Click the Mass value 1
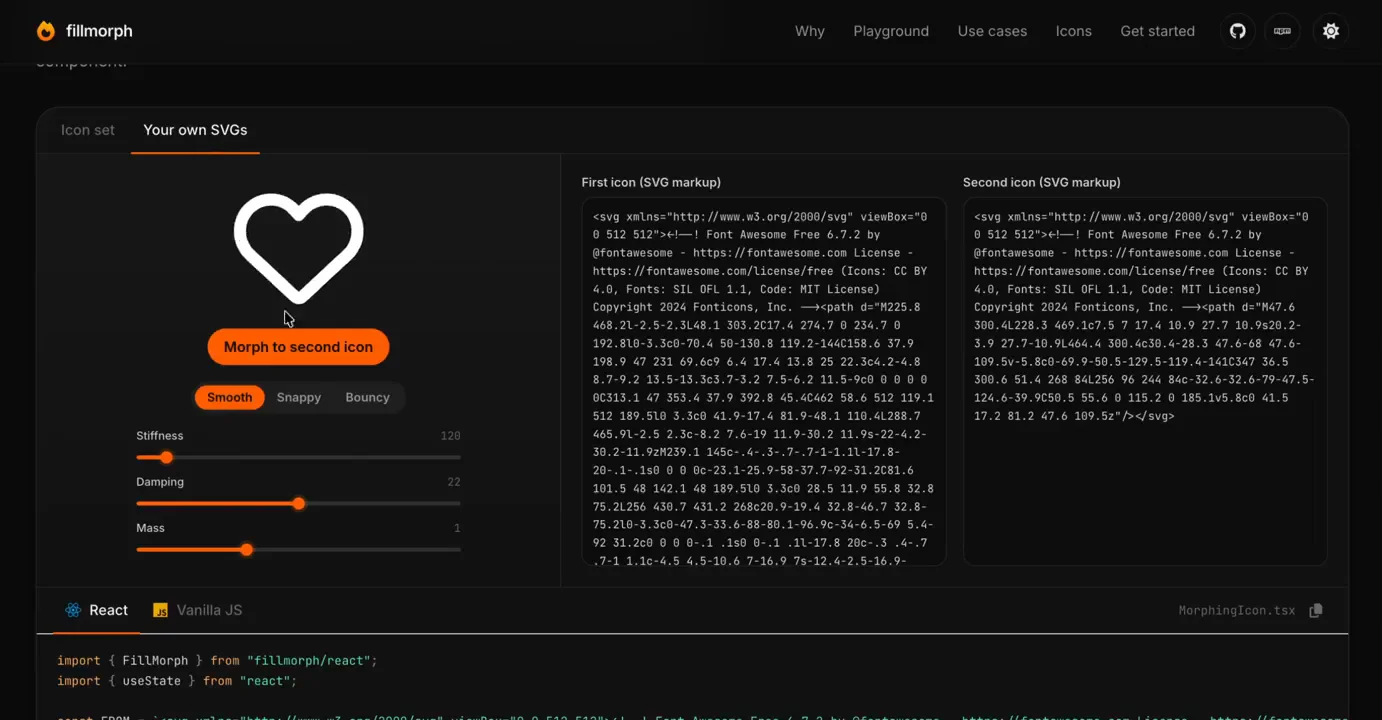 coord(457,528)
